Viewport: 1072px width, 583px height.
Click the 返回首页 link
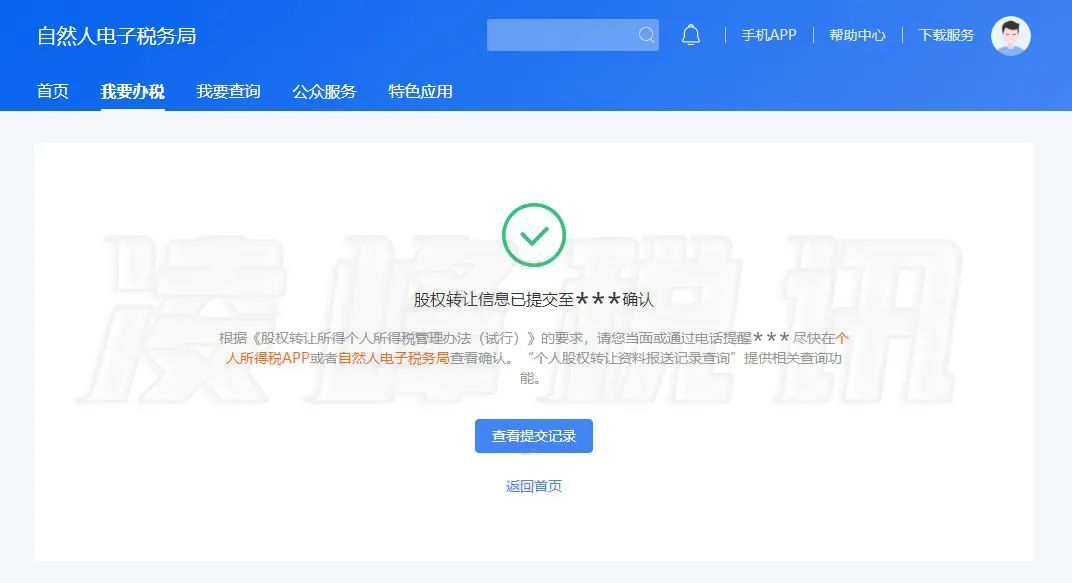coord(533,486)
